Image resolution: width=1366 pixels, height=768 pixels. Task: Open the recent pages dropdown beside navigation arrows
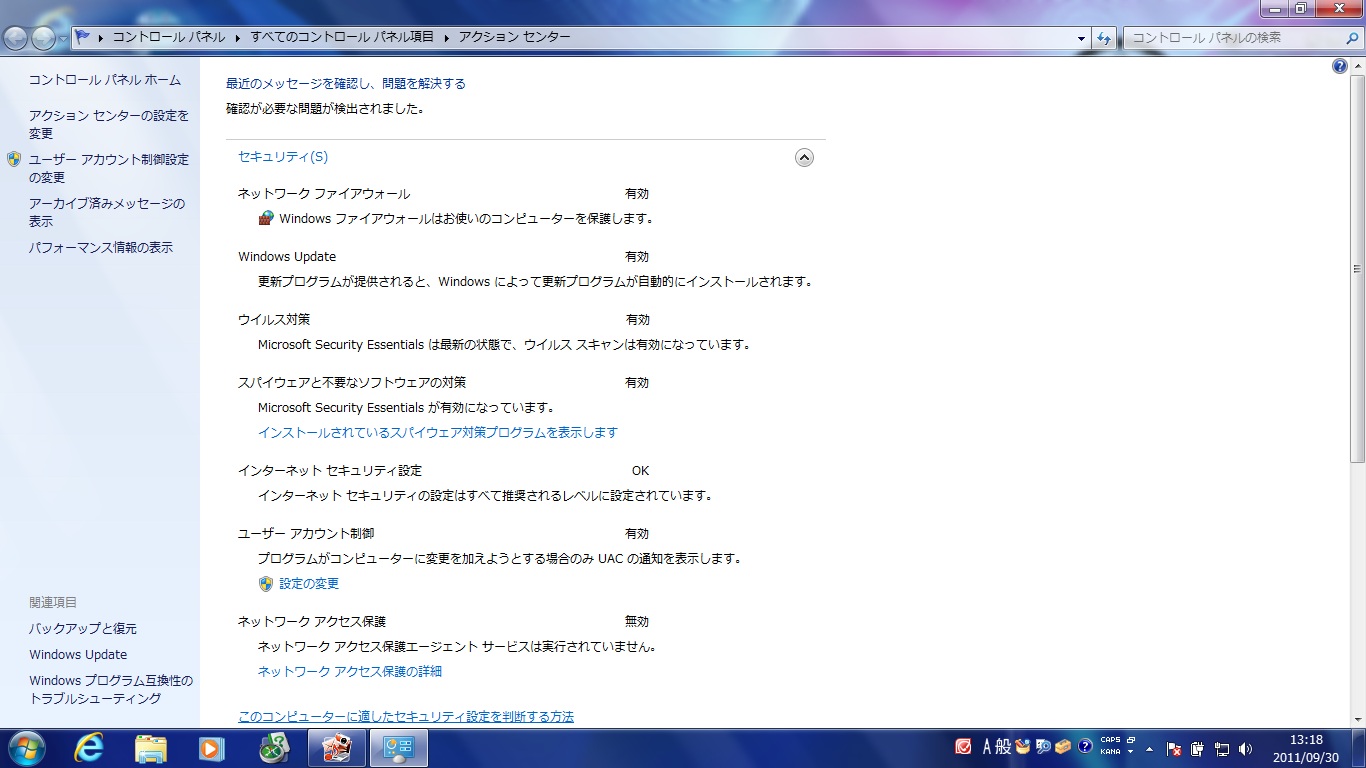[64, 38]
